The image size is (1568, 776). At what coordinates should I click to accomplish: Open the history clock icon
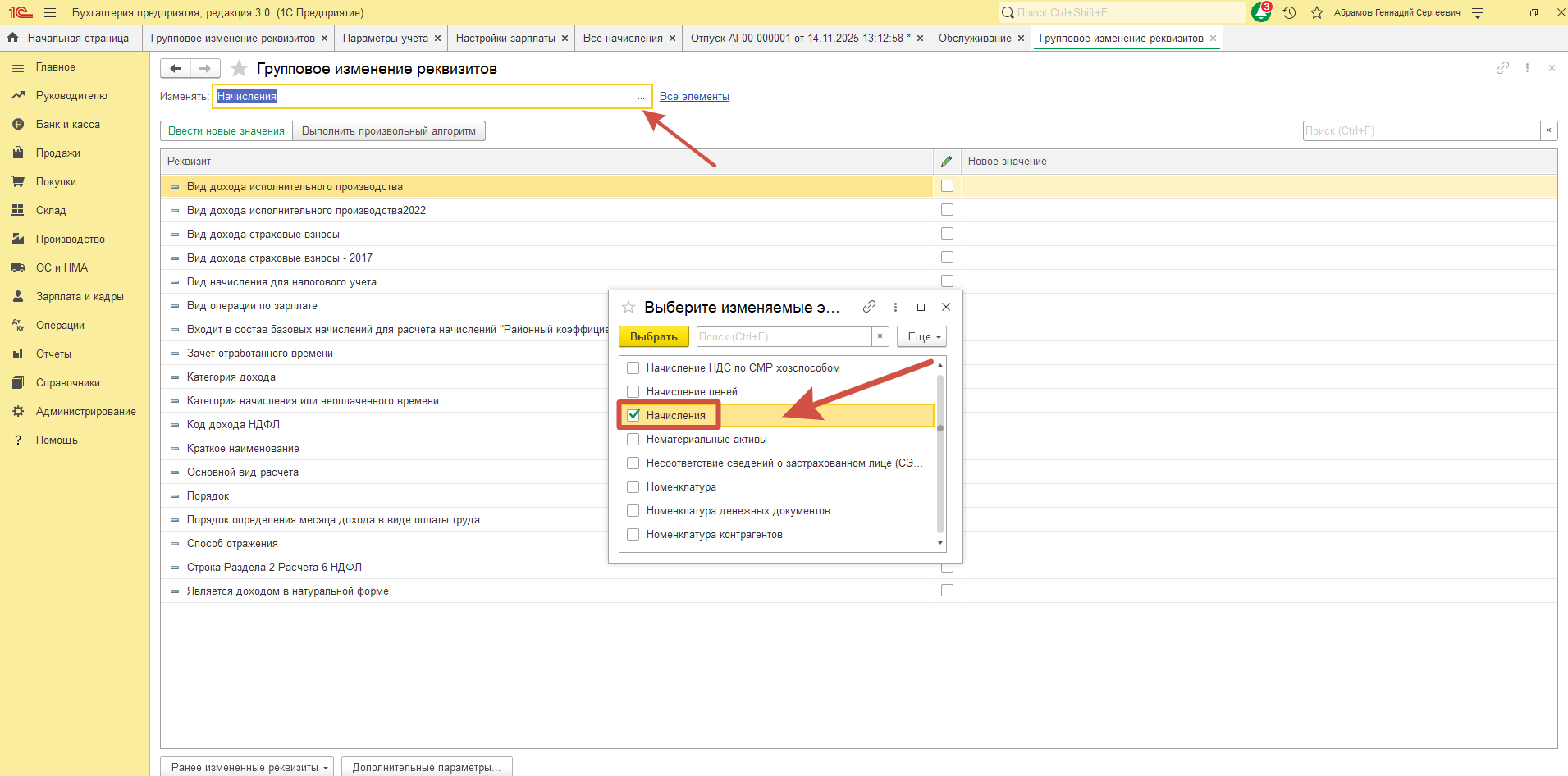pos(1290,12)
